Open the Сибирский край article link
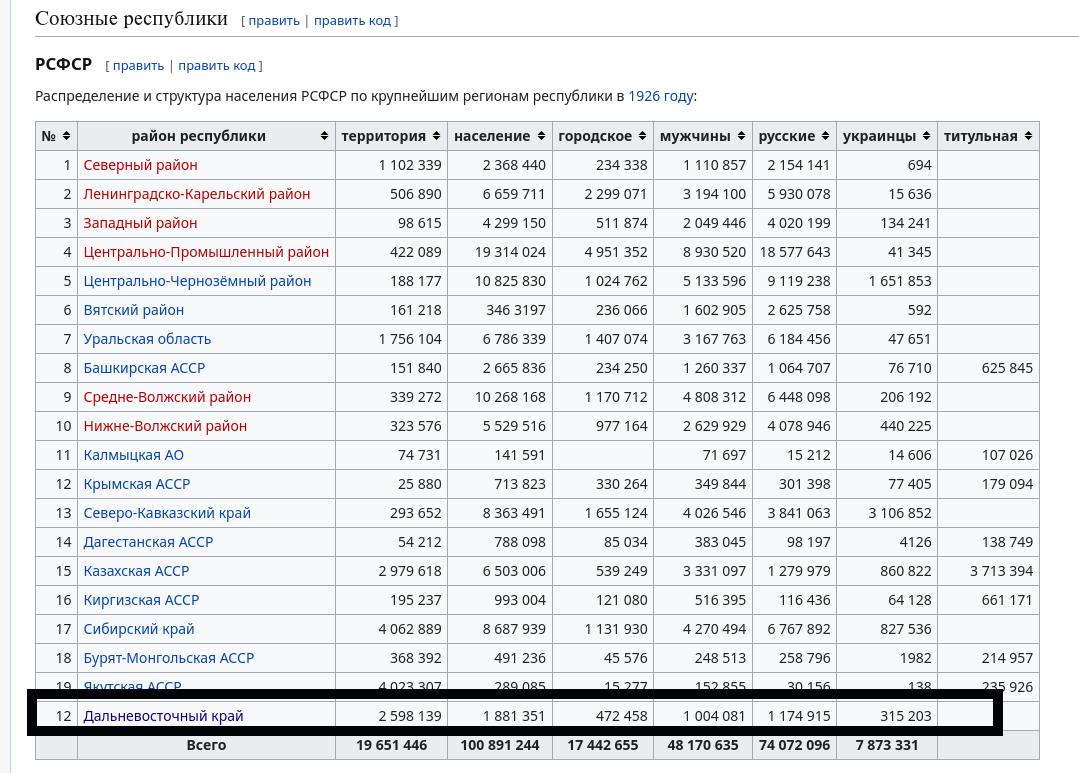Viewport: 1079px width, 773px height. tap(139, 628)
